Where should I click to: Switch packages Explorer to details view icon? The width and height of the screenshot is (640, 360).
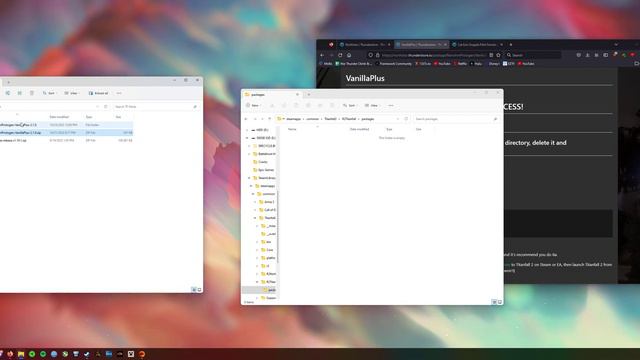coord(494,302)
